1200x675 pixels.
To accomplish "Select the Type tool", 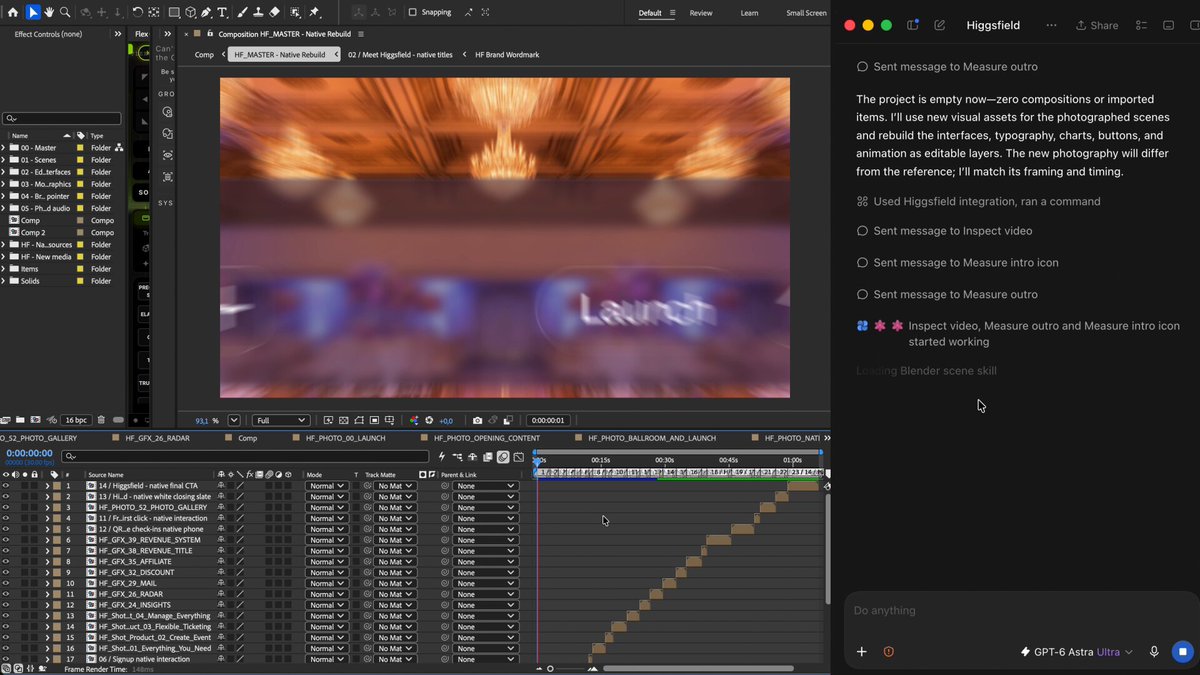I will [x=221, y=12].
